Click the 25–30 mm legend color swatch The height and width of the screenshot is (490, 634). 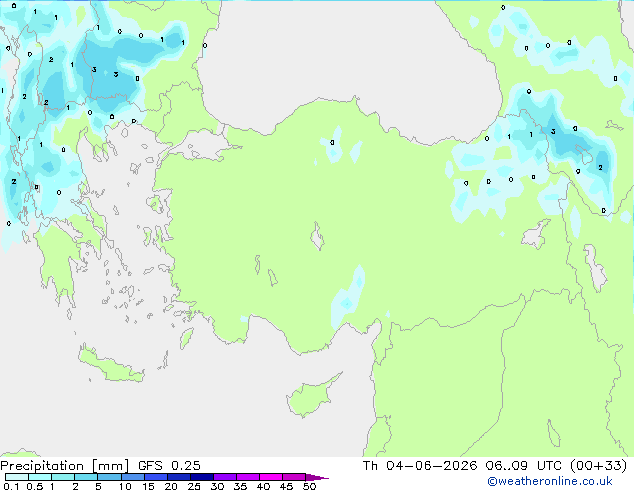click(201, 477)
